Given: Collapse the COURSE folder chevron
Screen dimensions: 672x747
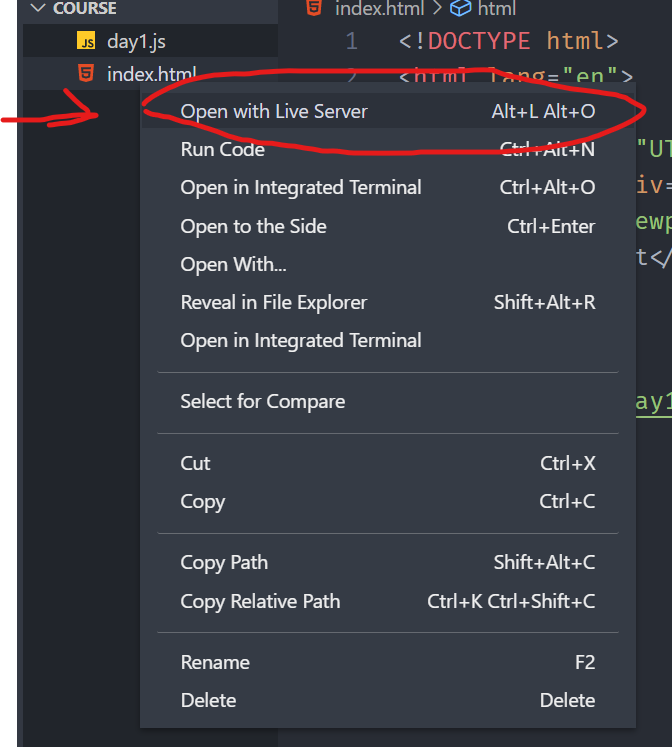Looking at the screenshot, I should (x=37, y=8).
